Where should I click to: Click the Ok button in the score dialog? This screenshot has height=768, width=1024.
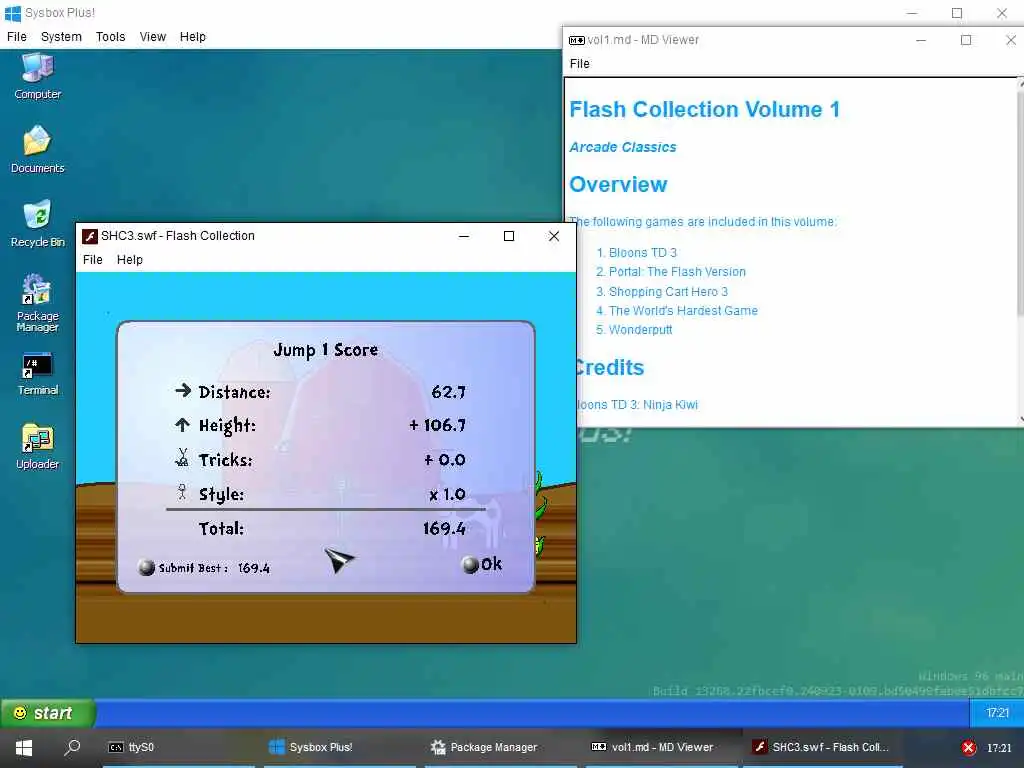click(x=482, y=564)
